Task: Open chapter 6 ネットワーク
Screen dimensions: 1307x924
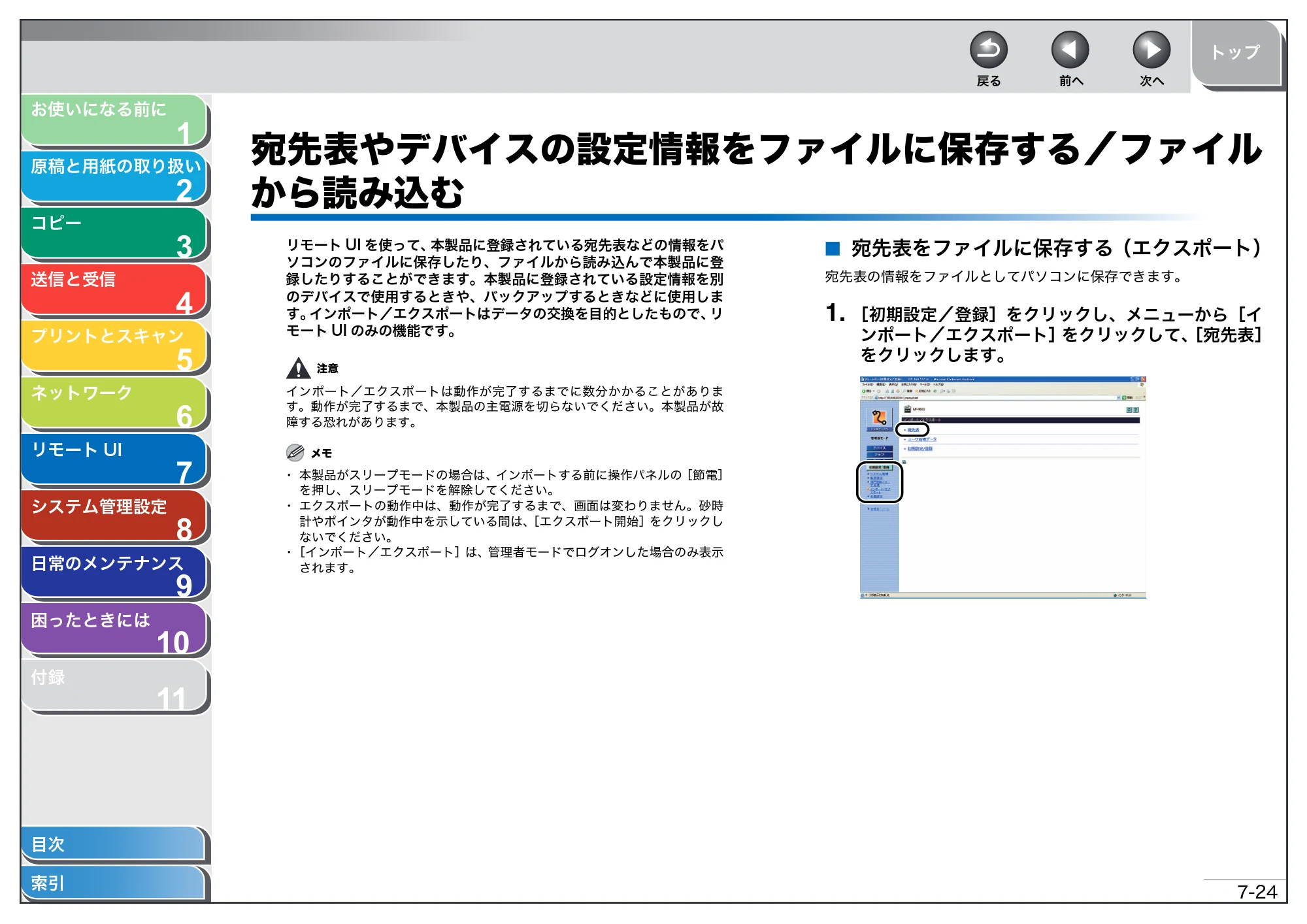Action: pyautogui.click(x=114, y=403)
